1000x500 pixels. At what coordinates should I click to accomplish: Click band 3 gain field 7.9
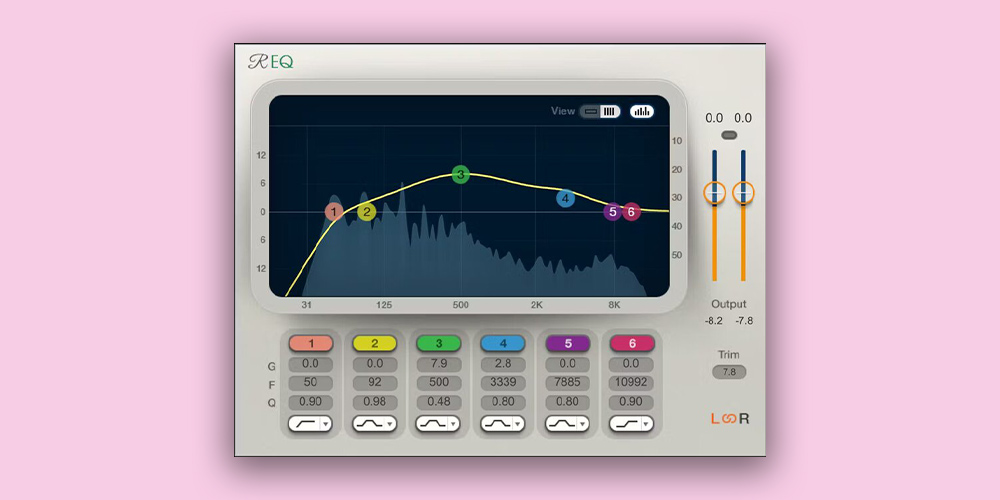click(x=439, y=364)
